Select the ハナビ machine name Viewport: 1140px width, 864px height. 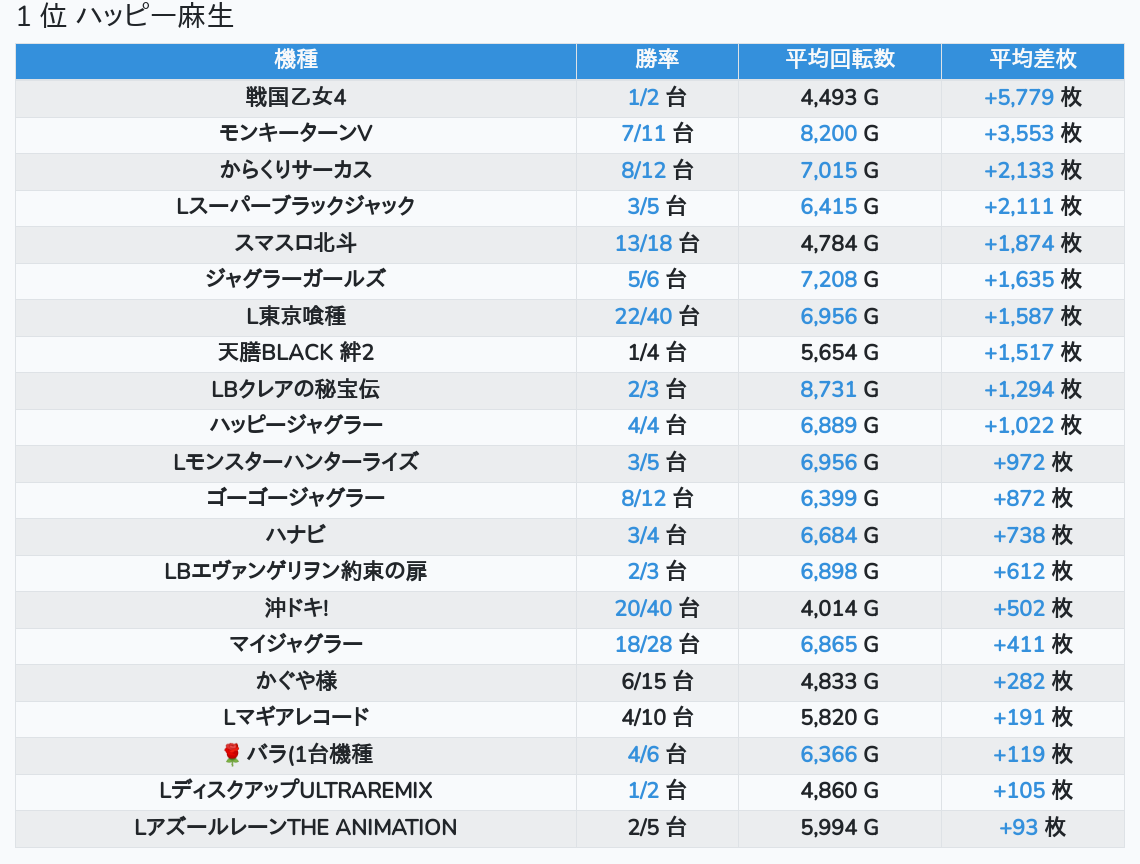click(x=296, y=535)
